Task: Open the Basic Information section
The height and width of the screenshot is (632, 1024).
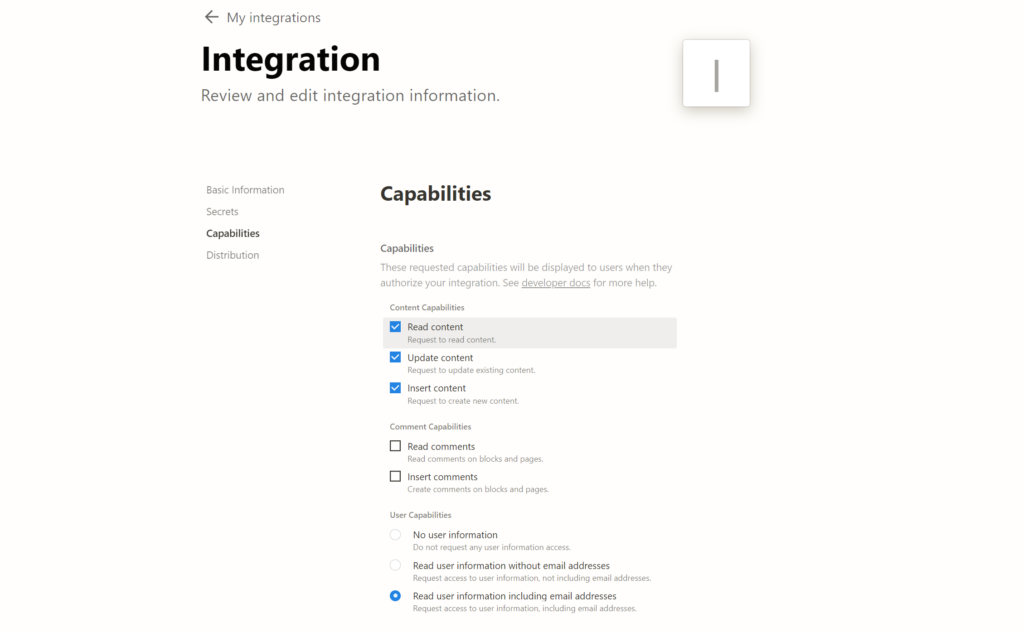Action: pos(245,190)
